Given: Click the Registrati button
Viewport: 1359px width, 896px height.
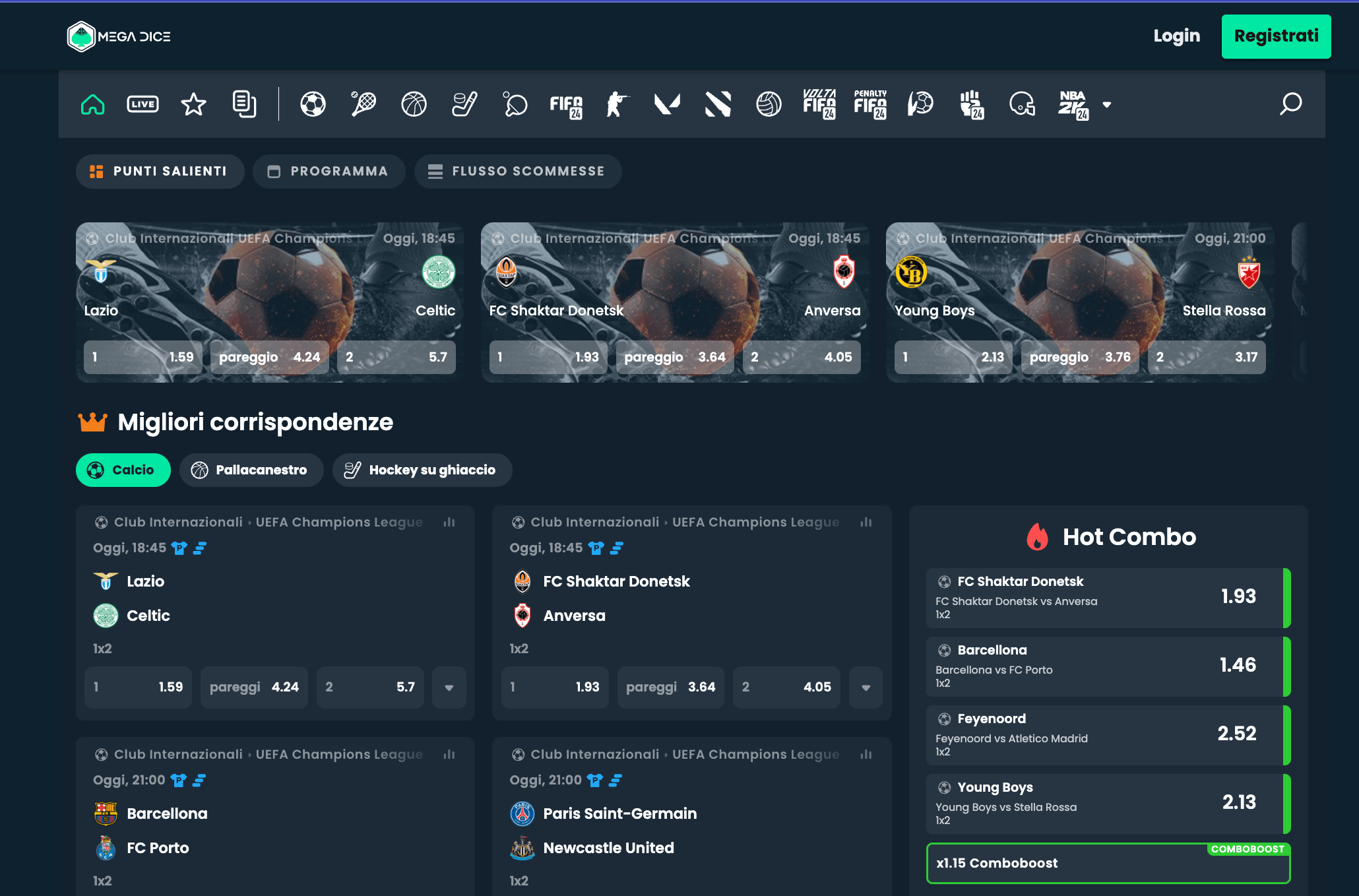Looking at the screenshot, I should [1276, 36].
